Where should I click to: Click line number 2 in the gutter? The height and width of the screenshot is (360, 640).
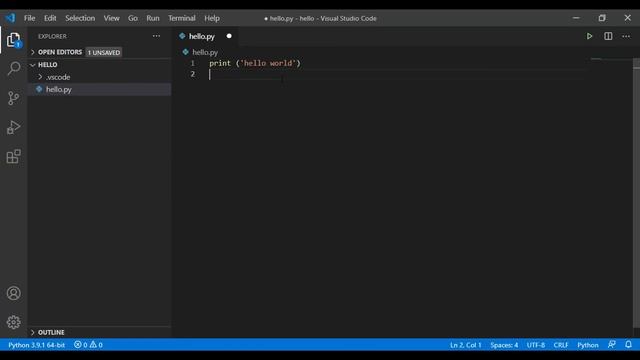(x=192, y=74)
